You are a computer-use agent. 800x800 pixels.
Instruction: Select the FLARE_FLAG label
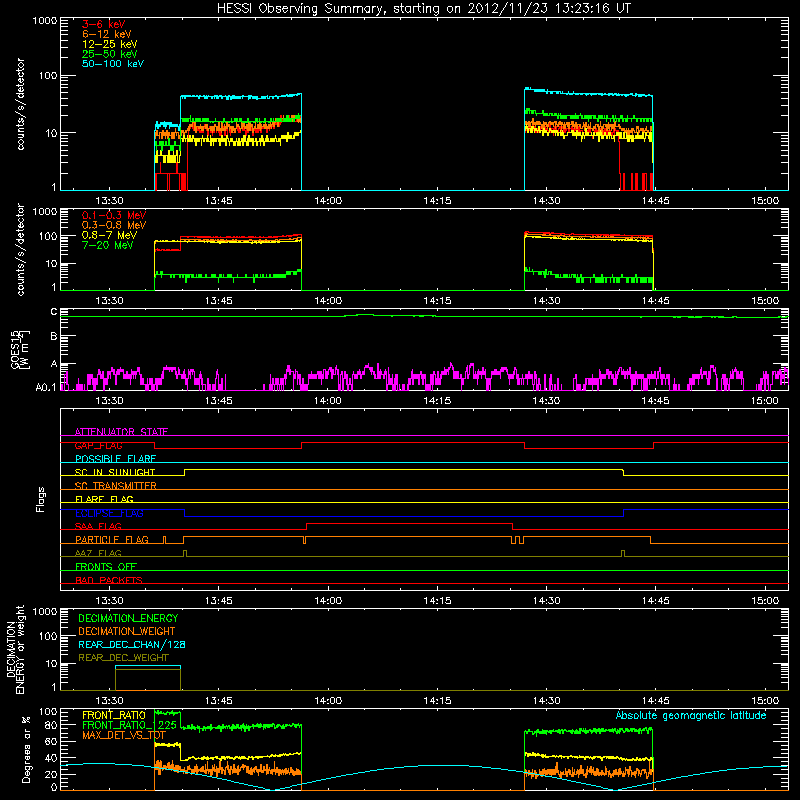coord(104,499)
